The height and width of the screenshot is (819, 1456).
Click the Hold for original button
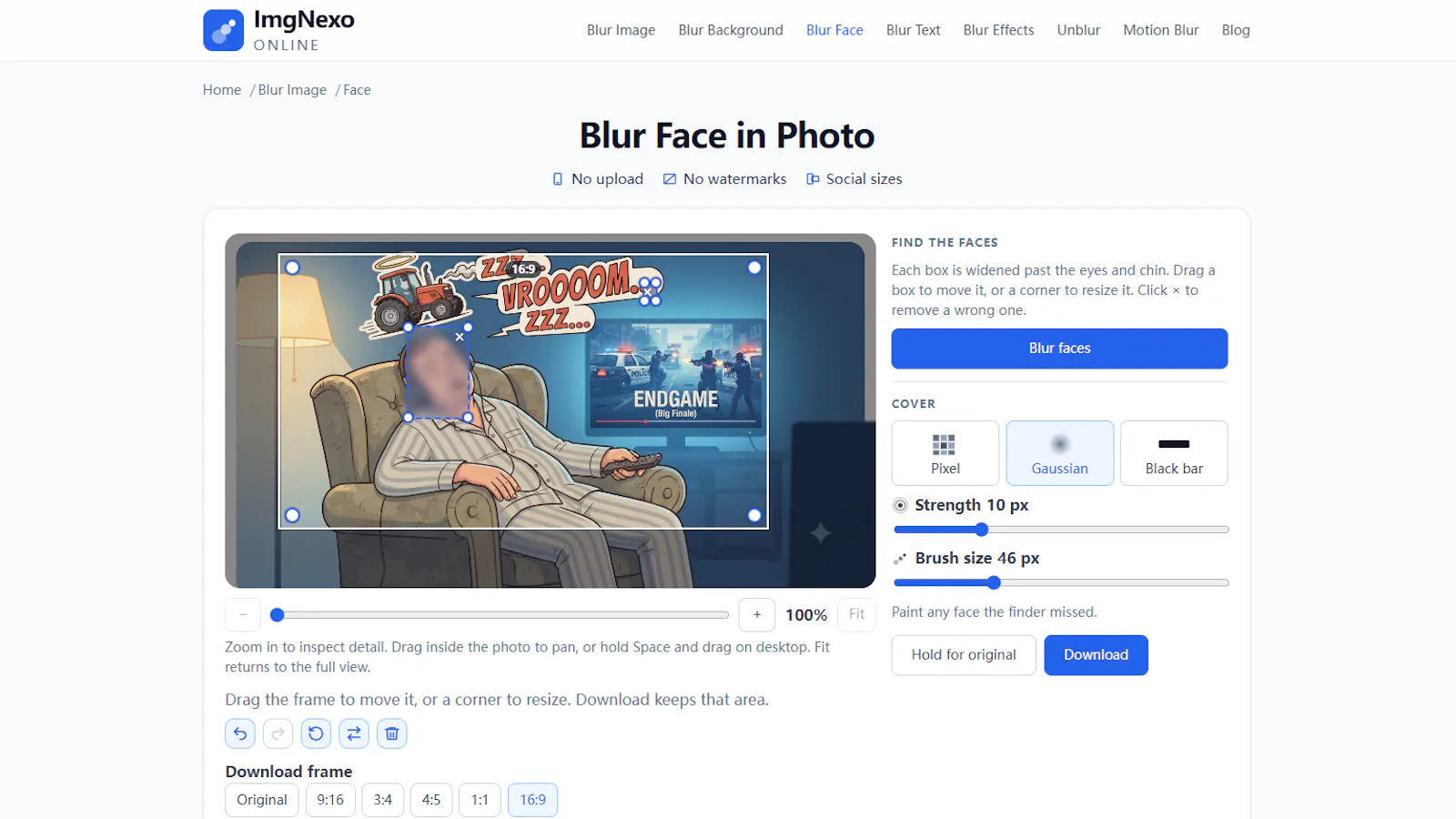[x=964, y=655]
